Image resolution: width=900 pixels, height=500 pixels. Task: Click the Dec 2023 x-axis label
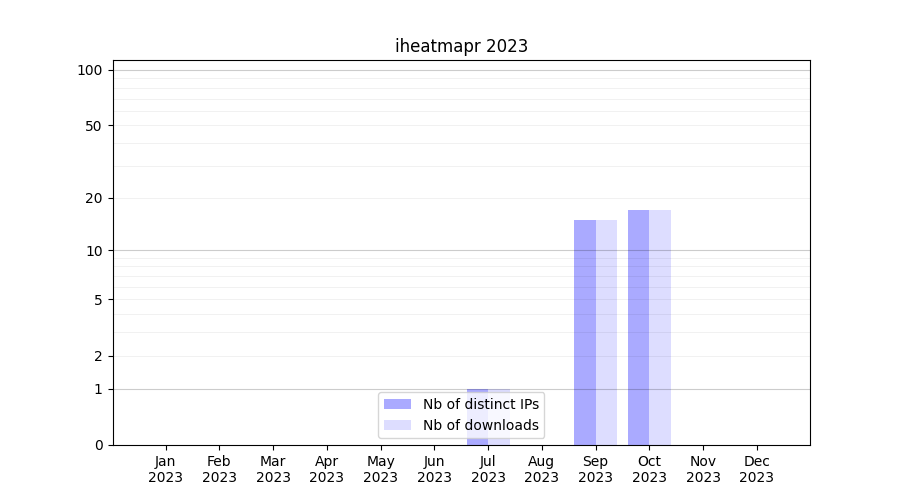[x=756, y=469]
